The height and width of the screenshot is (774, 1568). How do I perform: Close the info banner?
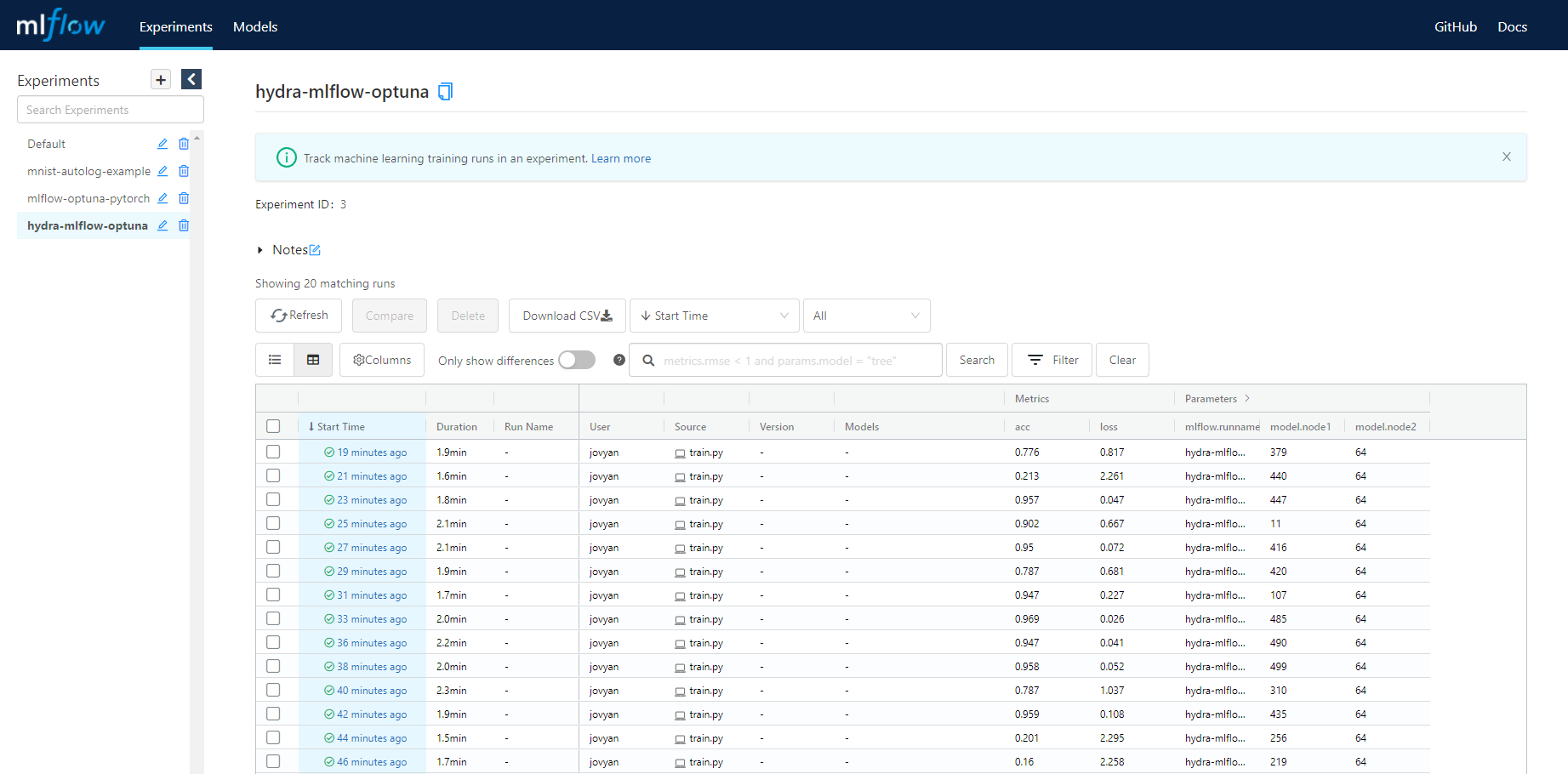1507,157
